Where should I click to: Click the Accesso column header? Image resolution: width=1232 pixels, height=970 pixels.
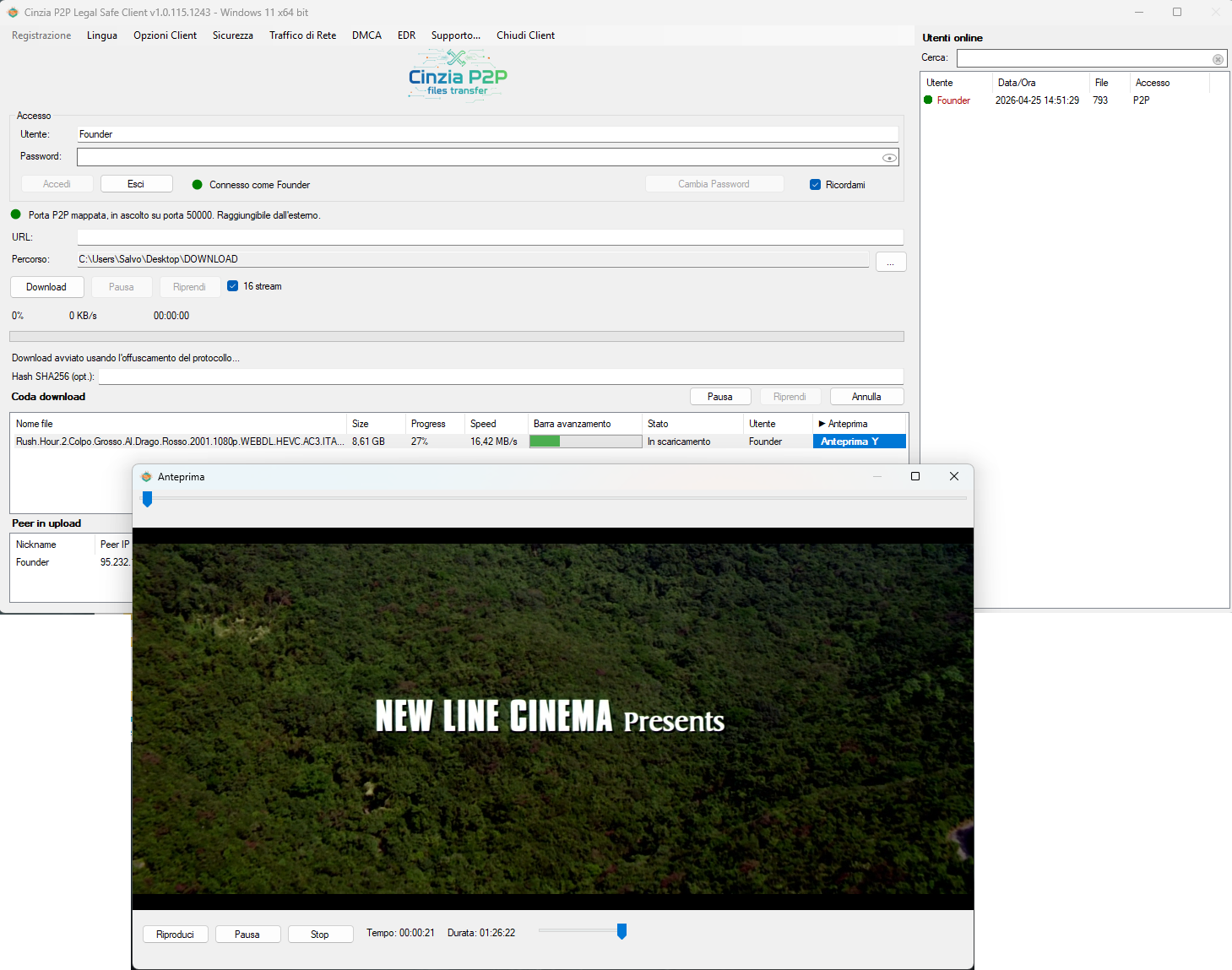[x=1170, y=83]
